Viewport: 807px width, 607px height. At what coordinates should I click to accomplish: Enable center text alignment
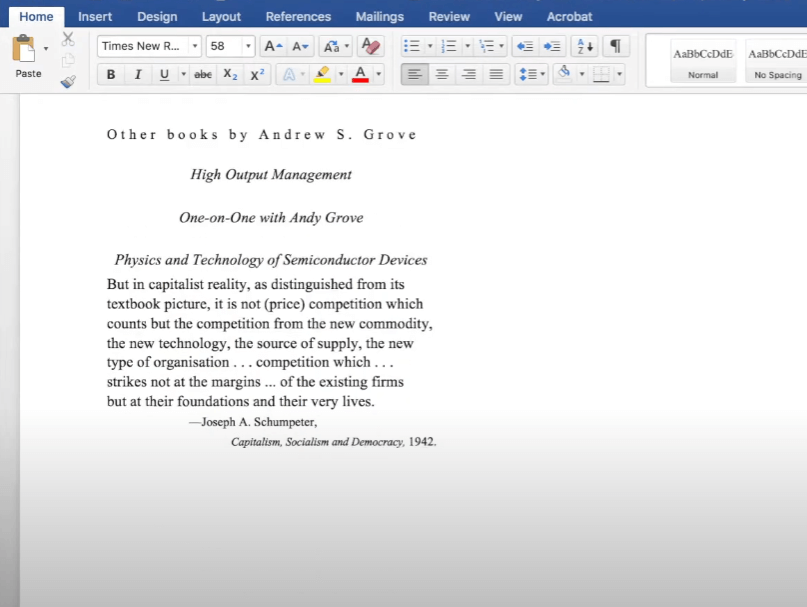(441, 73)
